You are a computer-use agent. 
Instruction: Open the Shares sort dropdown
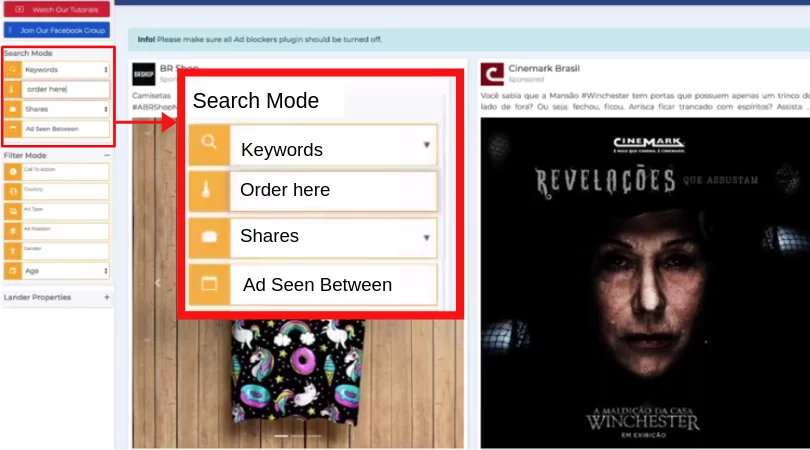(x=66, y=109)
